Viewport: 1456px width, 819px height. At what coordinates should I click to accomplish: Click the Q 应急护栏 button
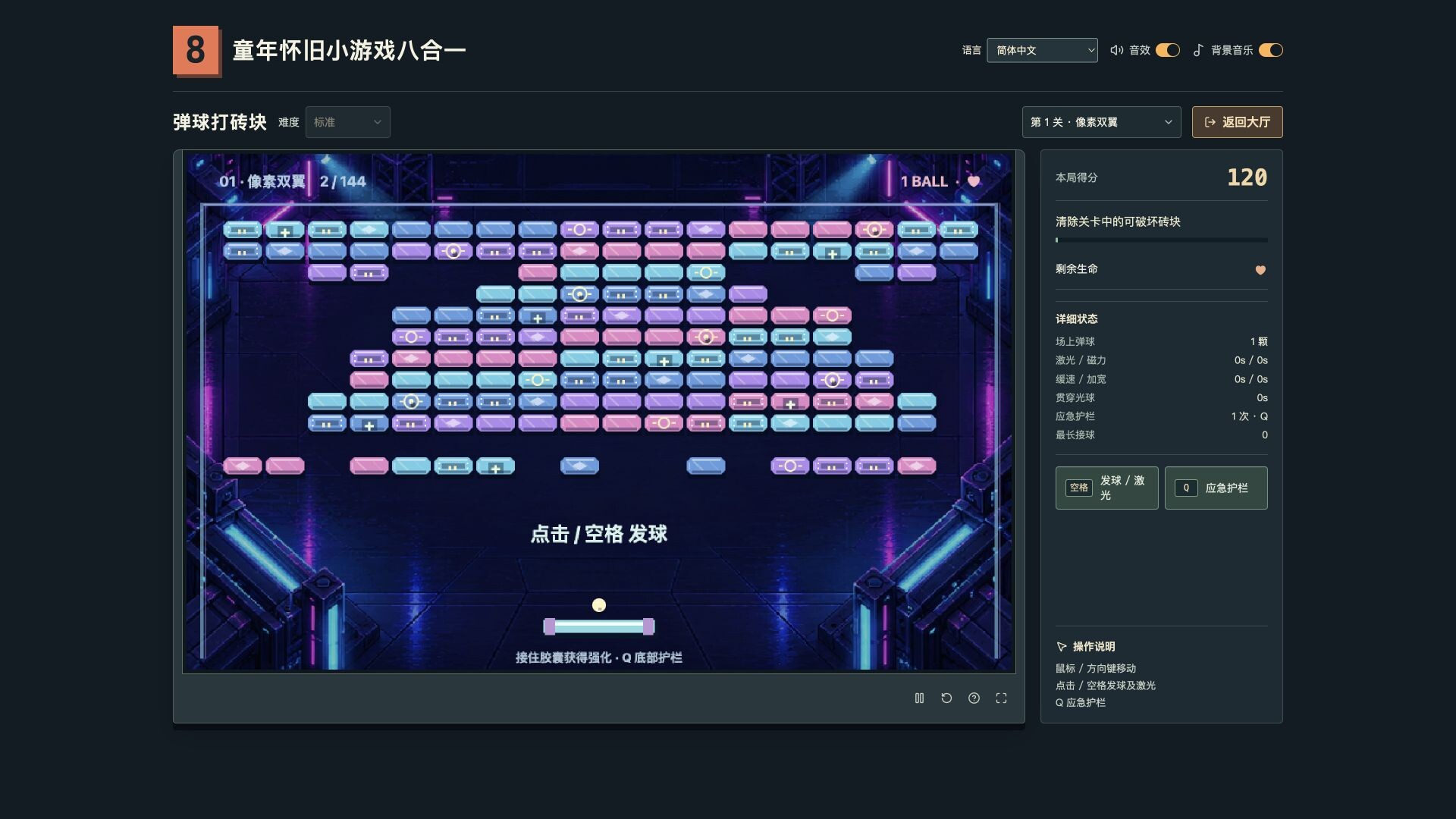[x=1216, y=488]
